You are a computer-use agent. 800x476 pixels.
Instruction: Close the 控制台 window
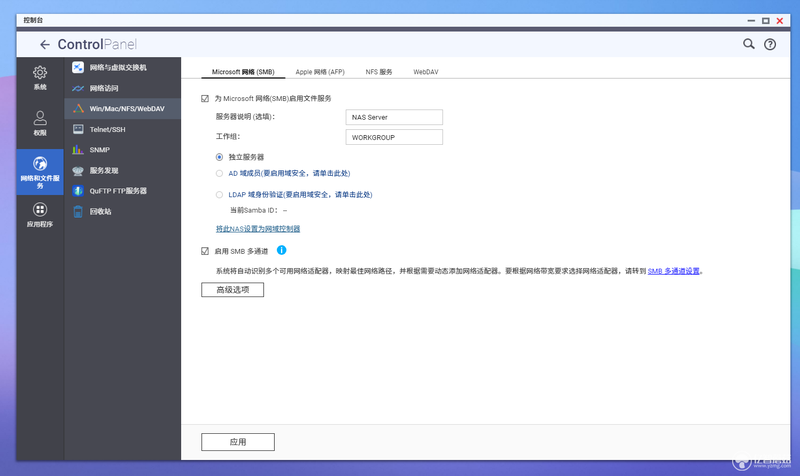[x=780, y=21]
